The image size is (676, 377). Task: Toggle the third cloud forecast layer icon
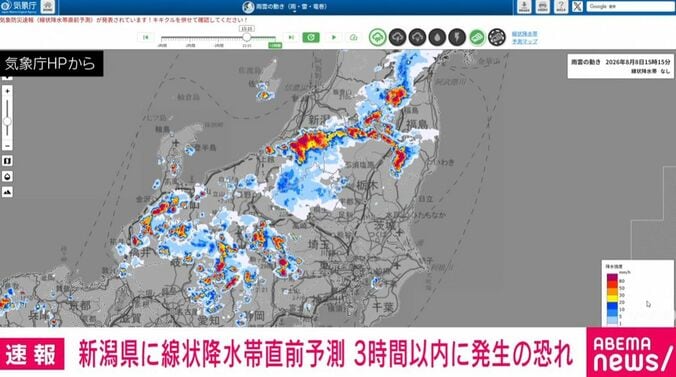tap(417, 38)
